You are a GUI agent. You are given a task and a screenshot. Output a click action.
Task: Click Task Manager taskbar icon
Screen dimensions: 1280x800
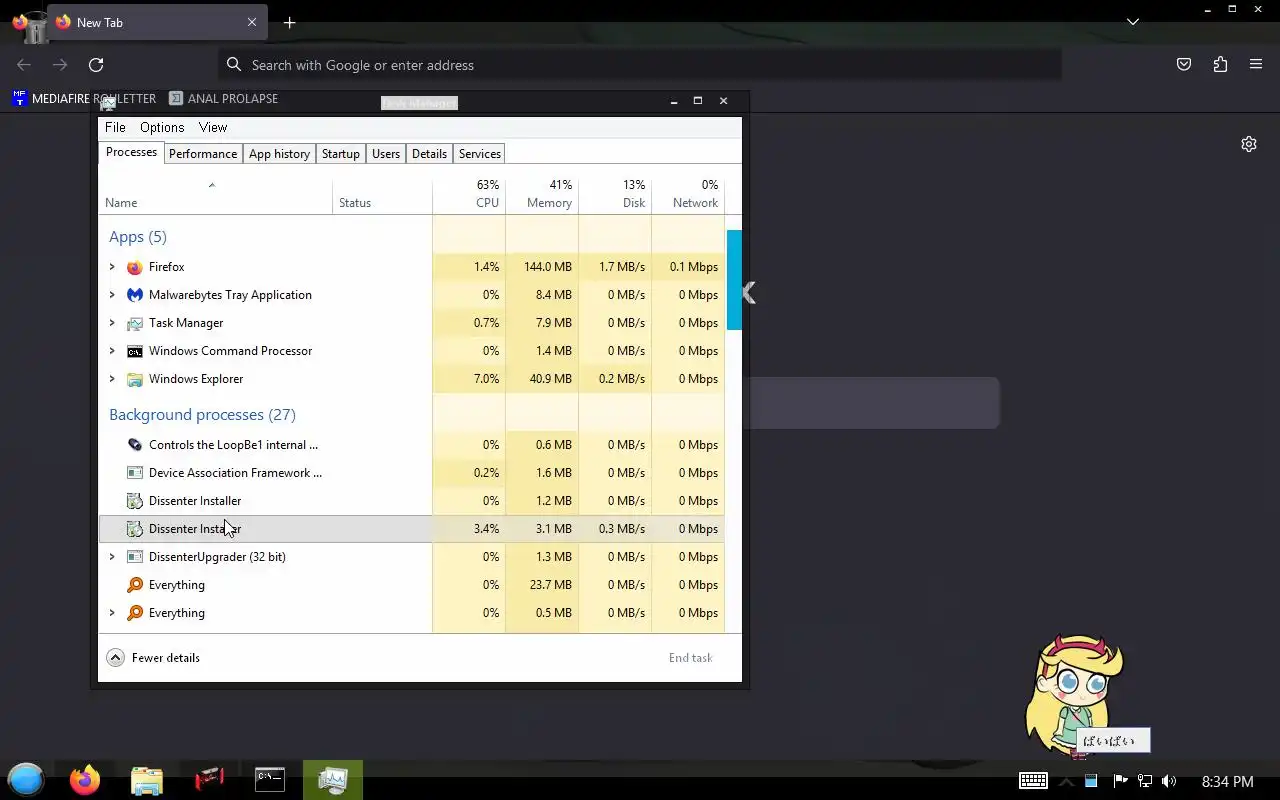pos(332,779)
